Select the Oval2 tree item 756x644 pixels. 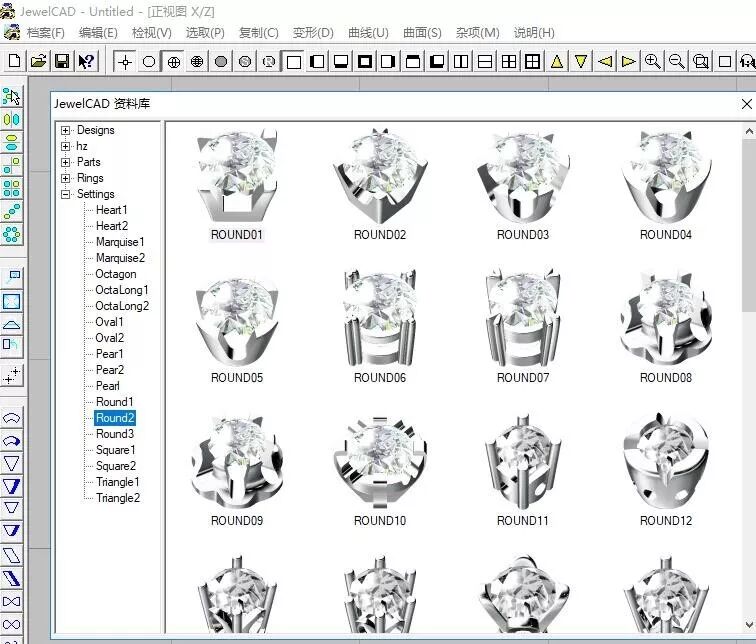109,338
